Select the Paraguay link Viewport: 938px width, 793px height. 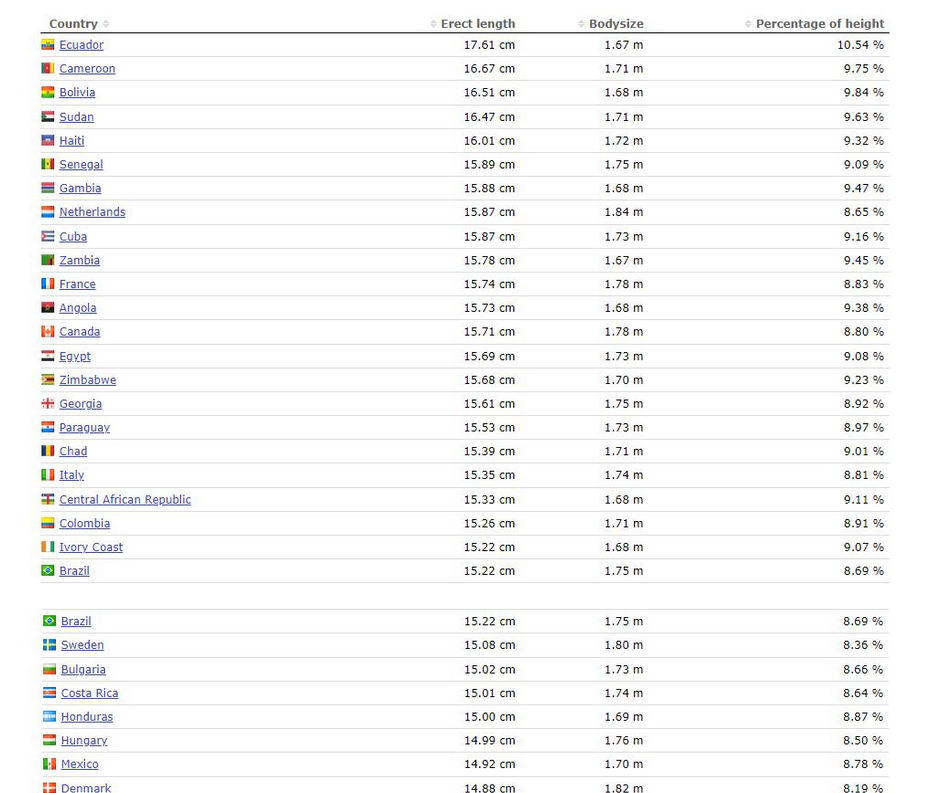84,428
